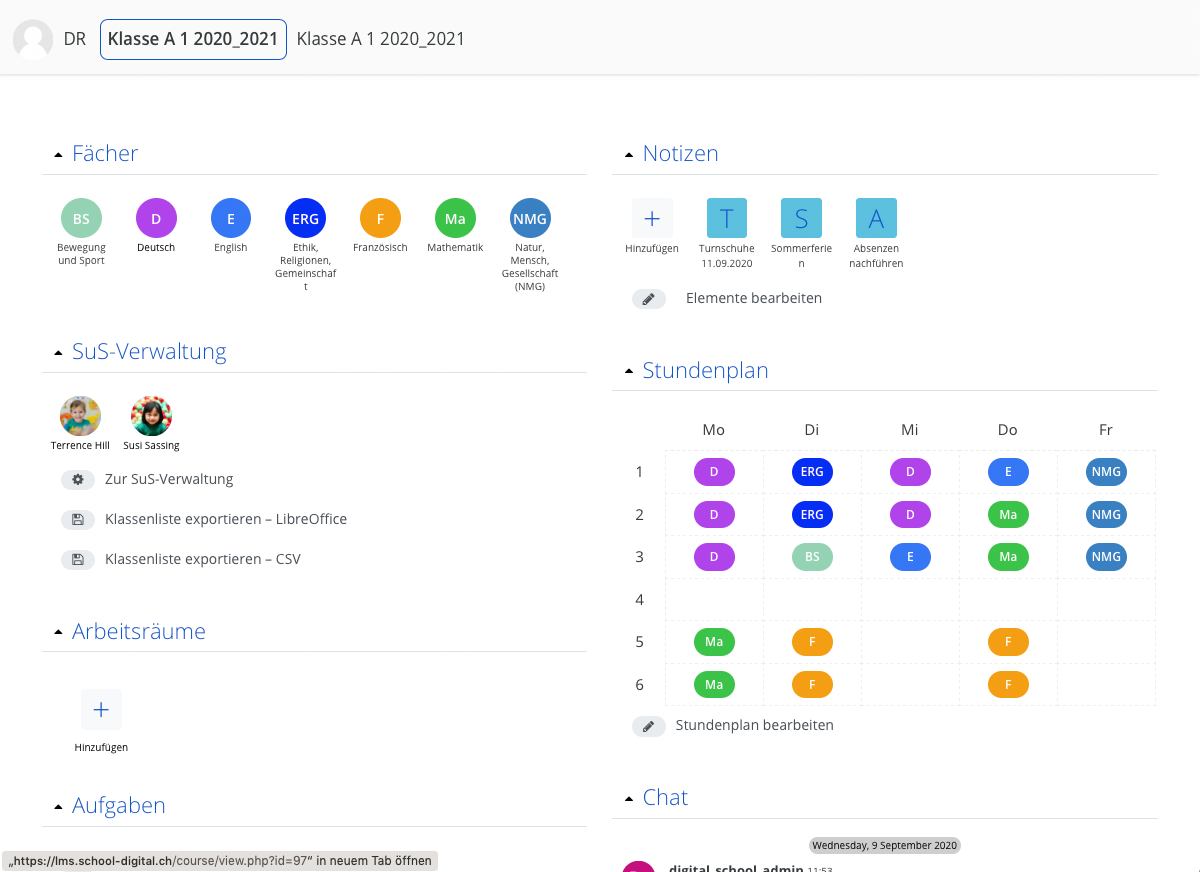The image size is (1200, 872).
Task: Open the Turnschuhe note tile
Action: pyautogui.click(x=727, y=218)
